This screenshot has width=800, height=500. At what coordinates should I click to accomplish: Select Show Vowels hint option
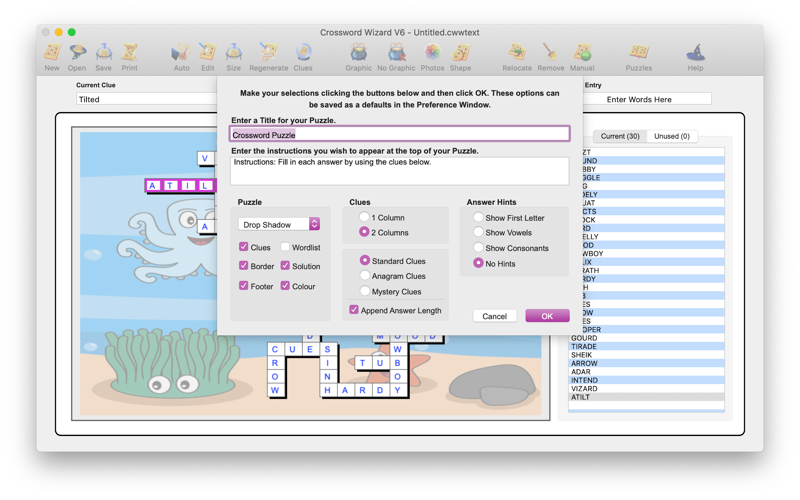pos(478,232)
